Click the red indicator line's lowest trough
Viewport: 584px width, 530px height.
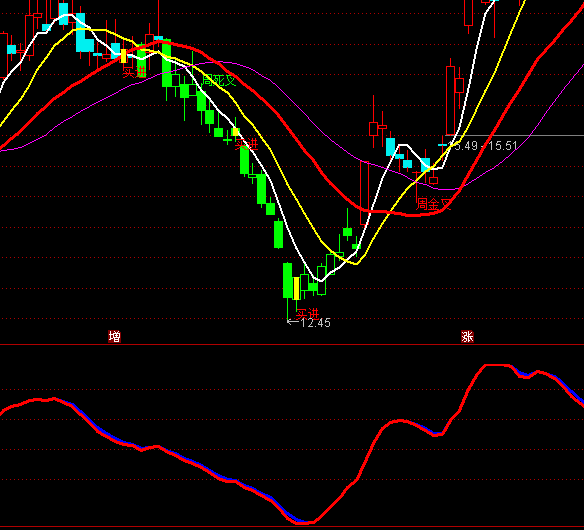305,522
